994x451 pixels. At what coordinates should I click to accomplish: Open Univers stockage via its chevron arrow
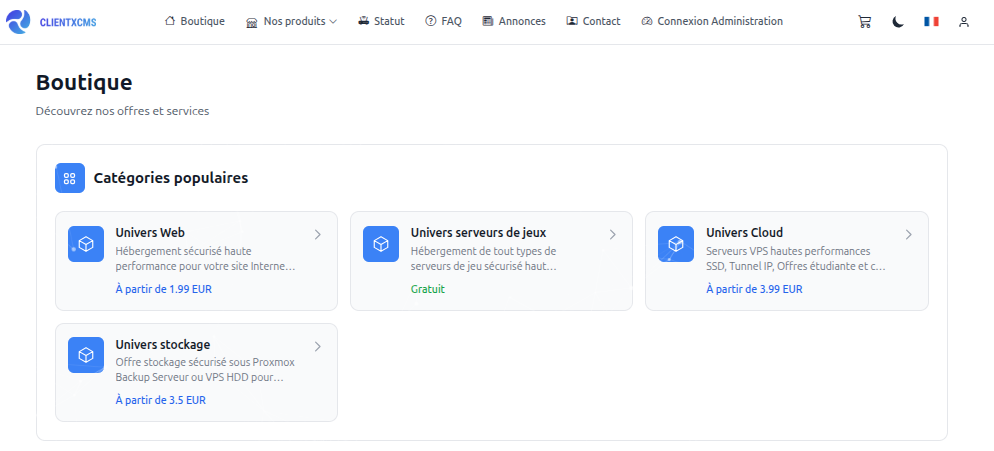pyautogui.click(x=317, y=347)
